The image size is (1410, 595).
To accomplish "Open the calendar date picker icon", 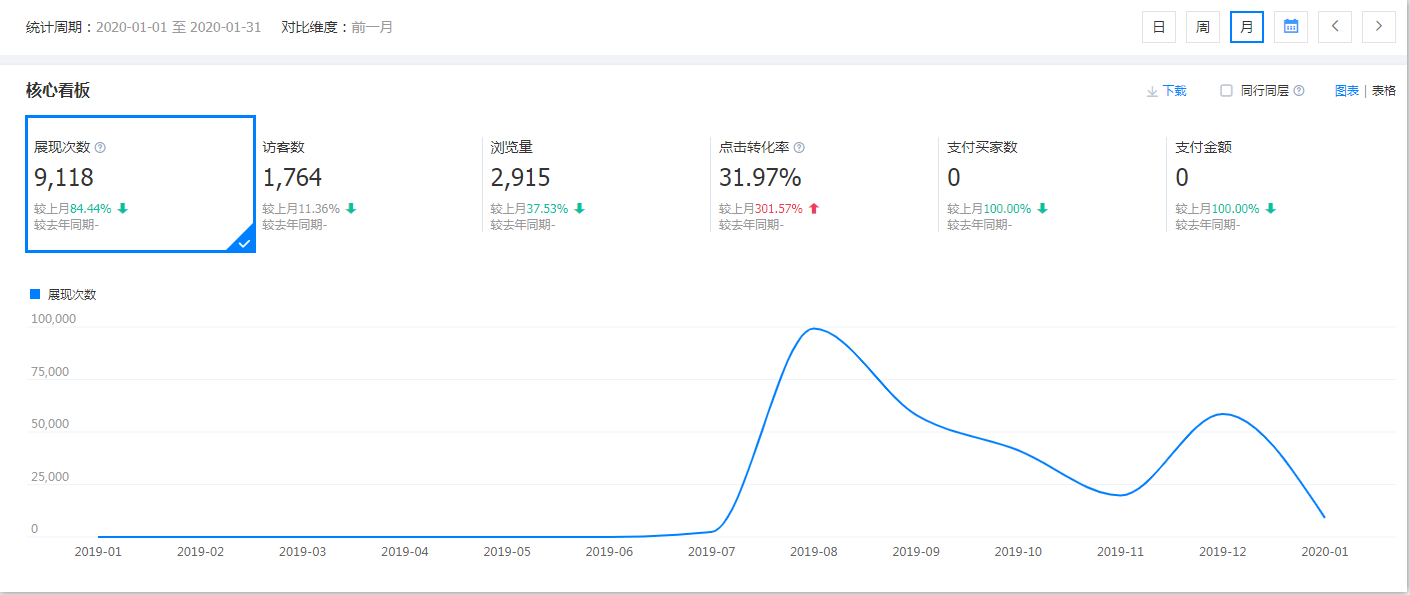I will point(1290,27).
